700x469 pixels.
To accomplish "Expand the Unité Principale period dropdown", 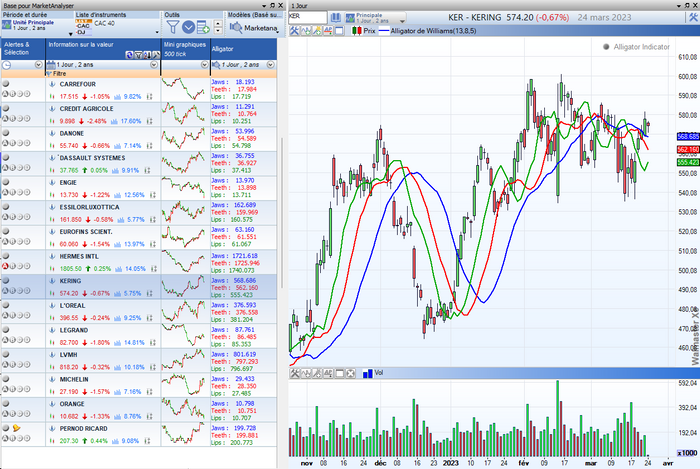I will pos(71,34).
